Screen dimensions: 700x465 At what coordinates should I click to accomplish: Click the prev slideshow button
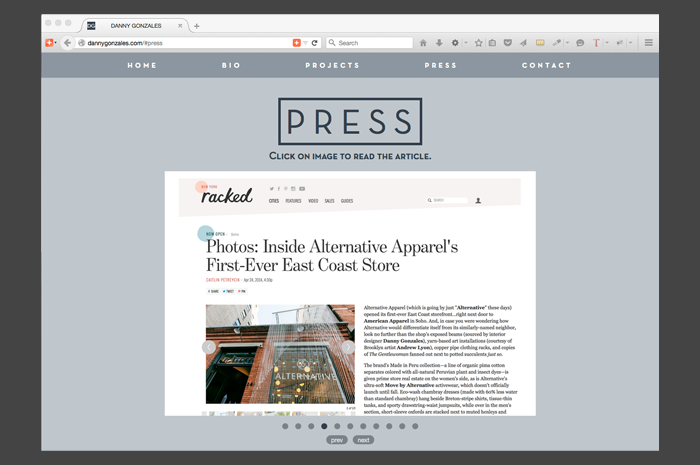click(337, 440)
